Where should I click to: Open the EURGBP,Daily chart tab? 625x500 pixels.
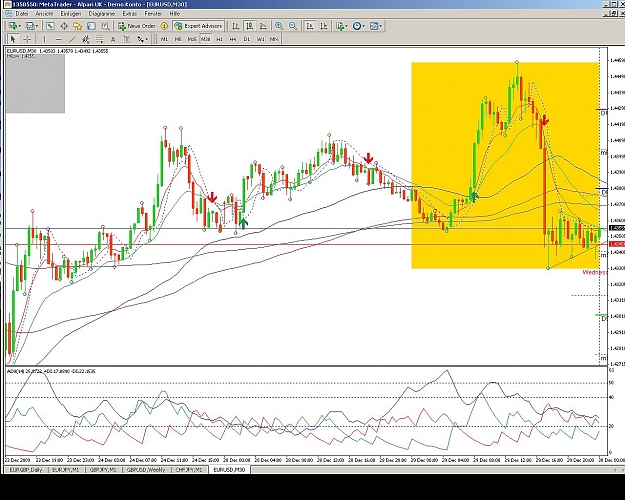click(x=26, y=470)
